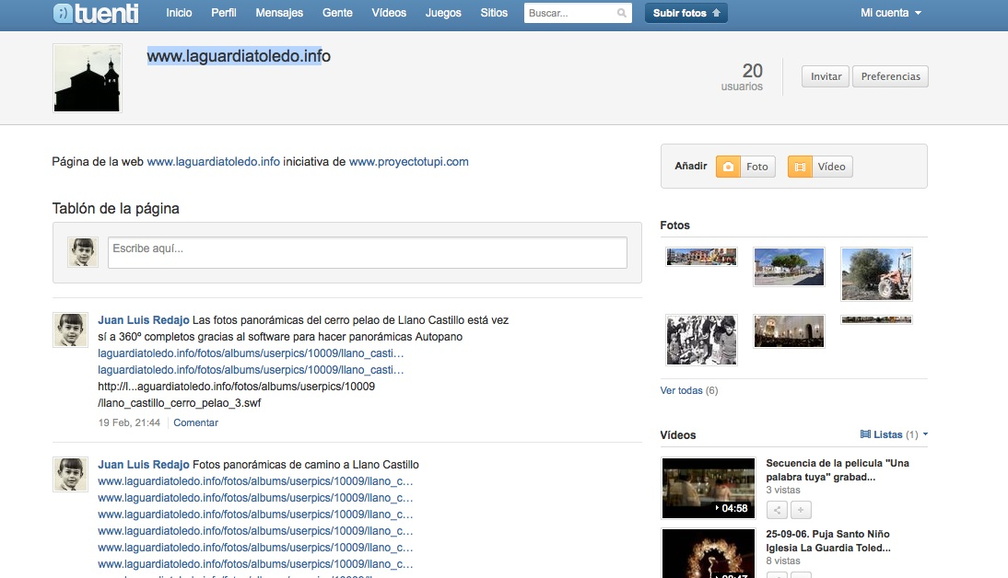
Task: Click the '19 Feb, 21:44' timestamp
Action: (x=129, y=422)
